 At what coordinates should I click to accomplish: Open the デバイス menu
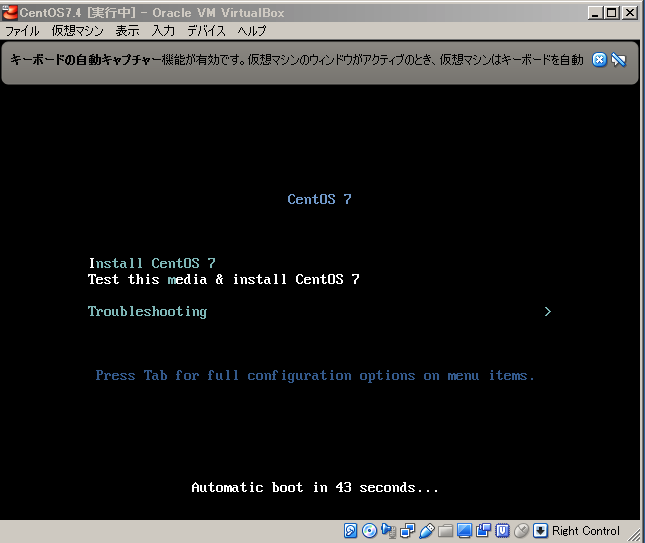[x=206, y=31]
